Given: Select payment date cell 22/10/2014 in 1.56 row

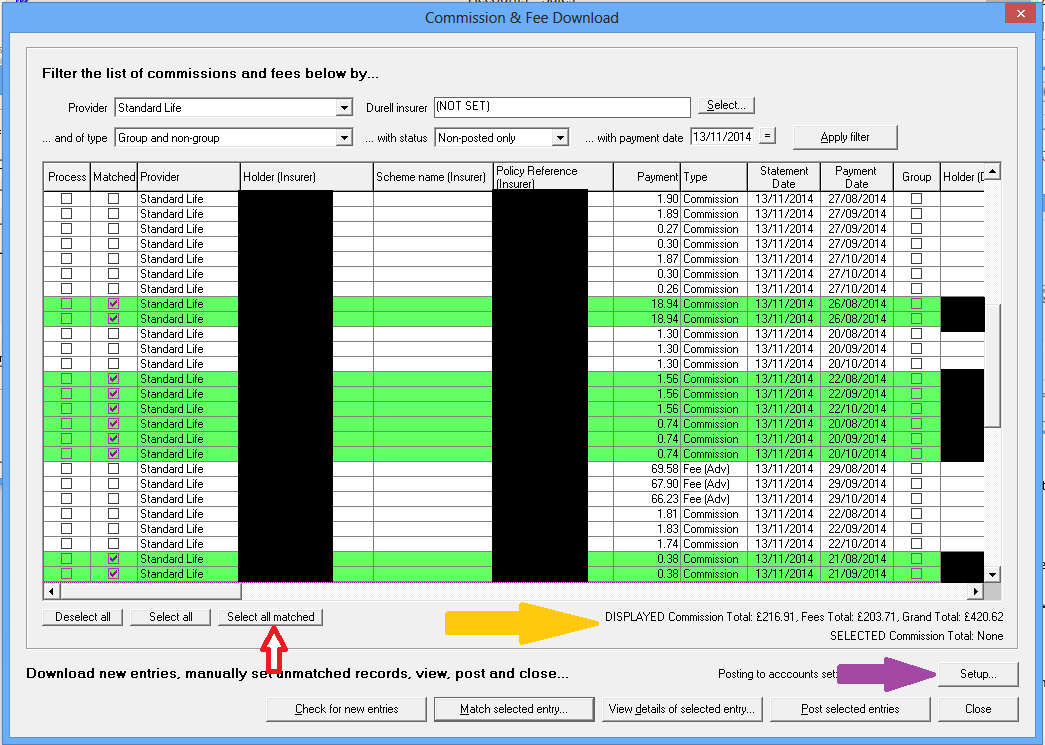Looking at the screenshot, I should [856, 408].
